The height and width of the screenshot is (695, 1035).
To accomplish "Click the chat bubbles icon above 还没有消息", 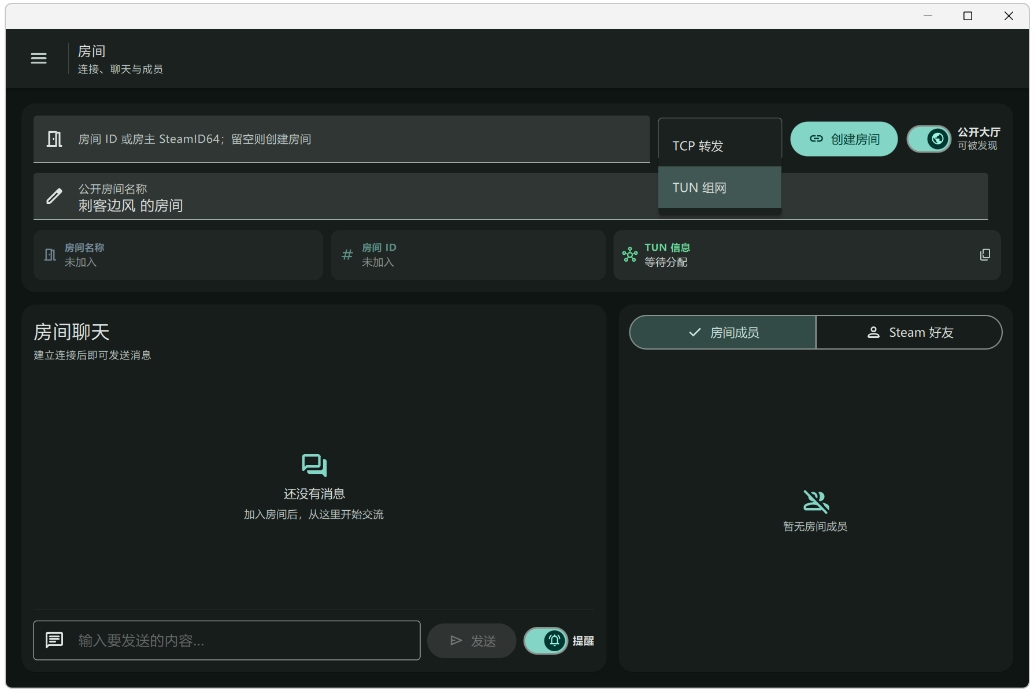I will (x=314, y=465).
